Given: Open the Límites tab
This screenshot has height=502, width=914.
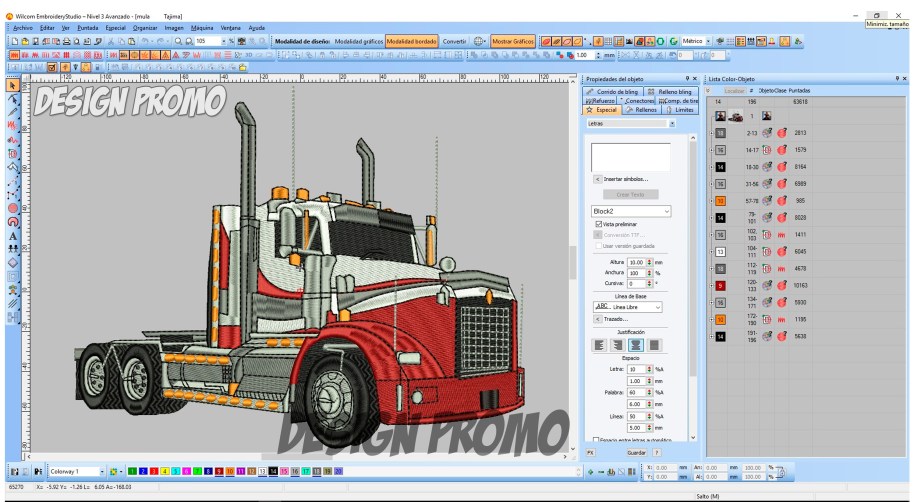Looking at the screenshot, I should (680, 110).
